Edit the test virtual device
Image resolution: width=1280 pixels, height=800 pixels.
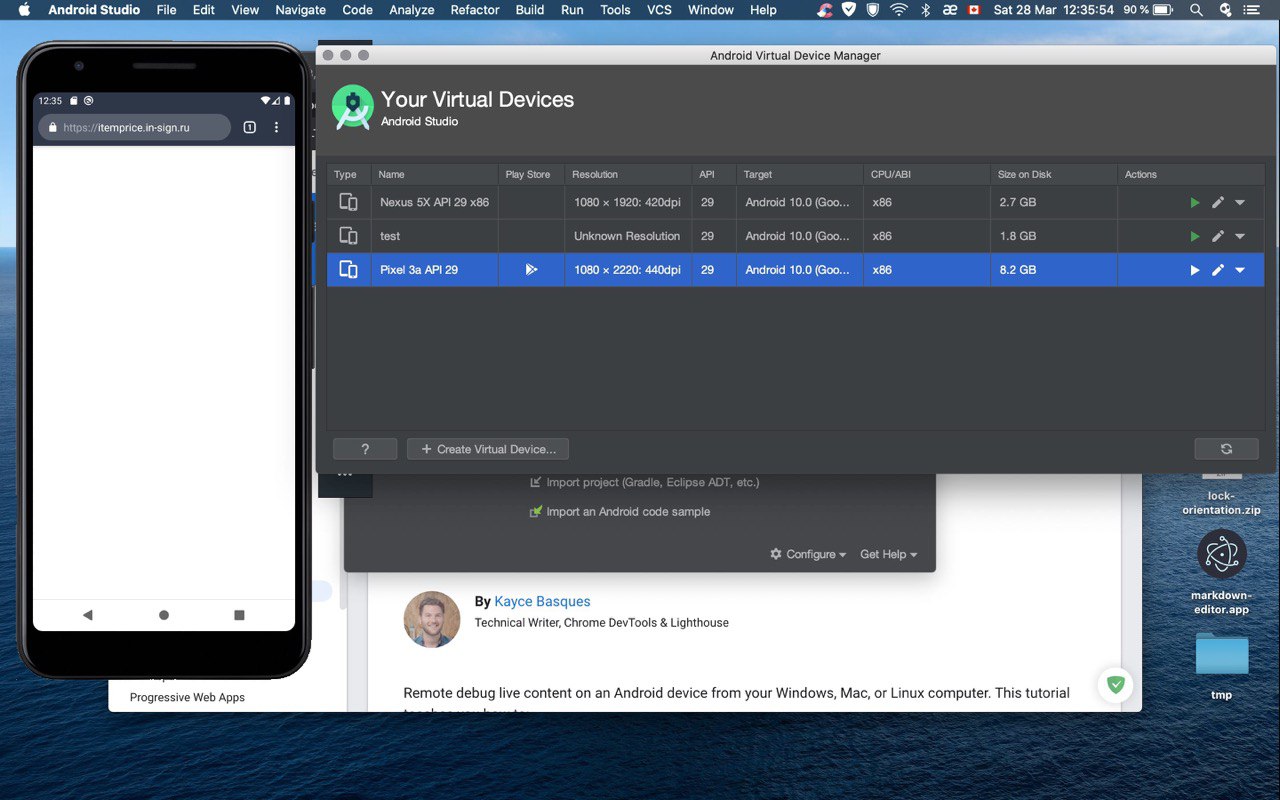click(x=1217, y=236)
